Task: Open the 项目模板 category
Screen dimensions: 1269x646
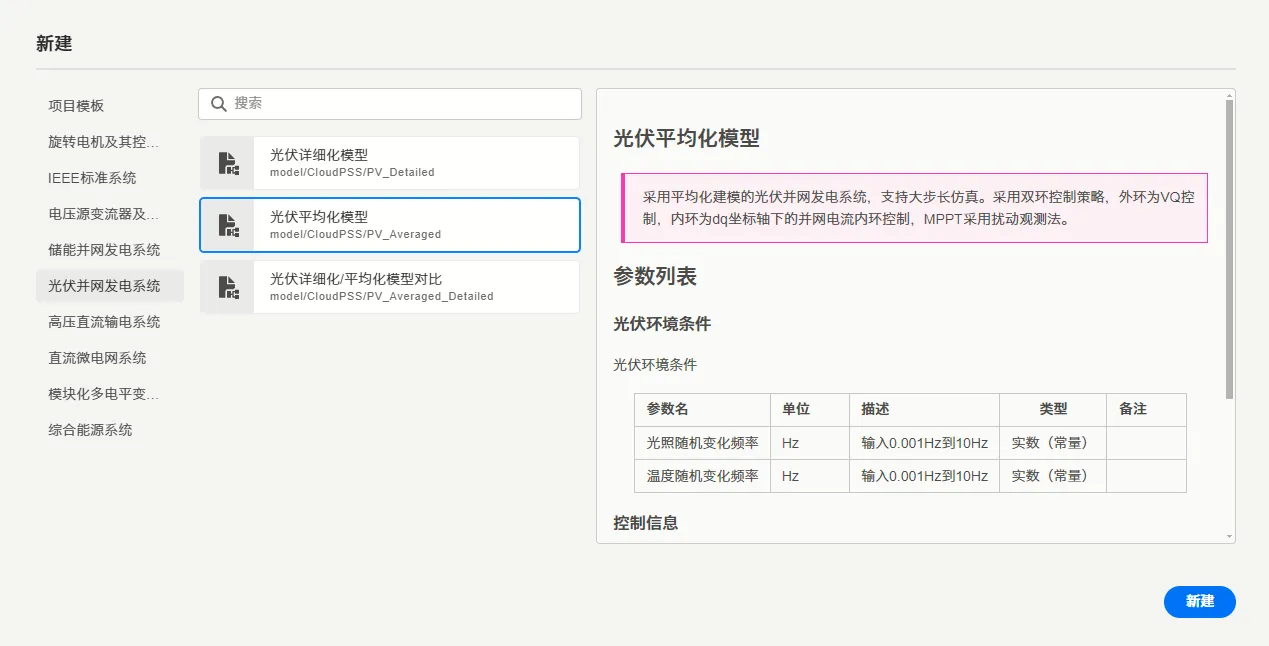Action: [110, 106]
